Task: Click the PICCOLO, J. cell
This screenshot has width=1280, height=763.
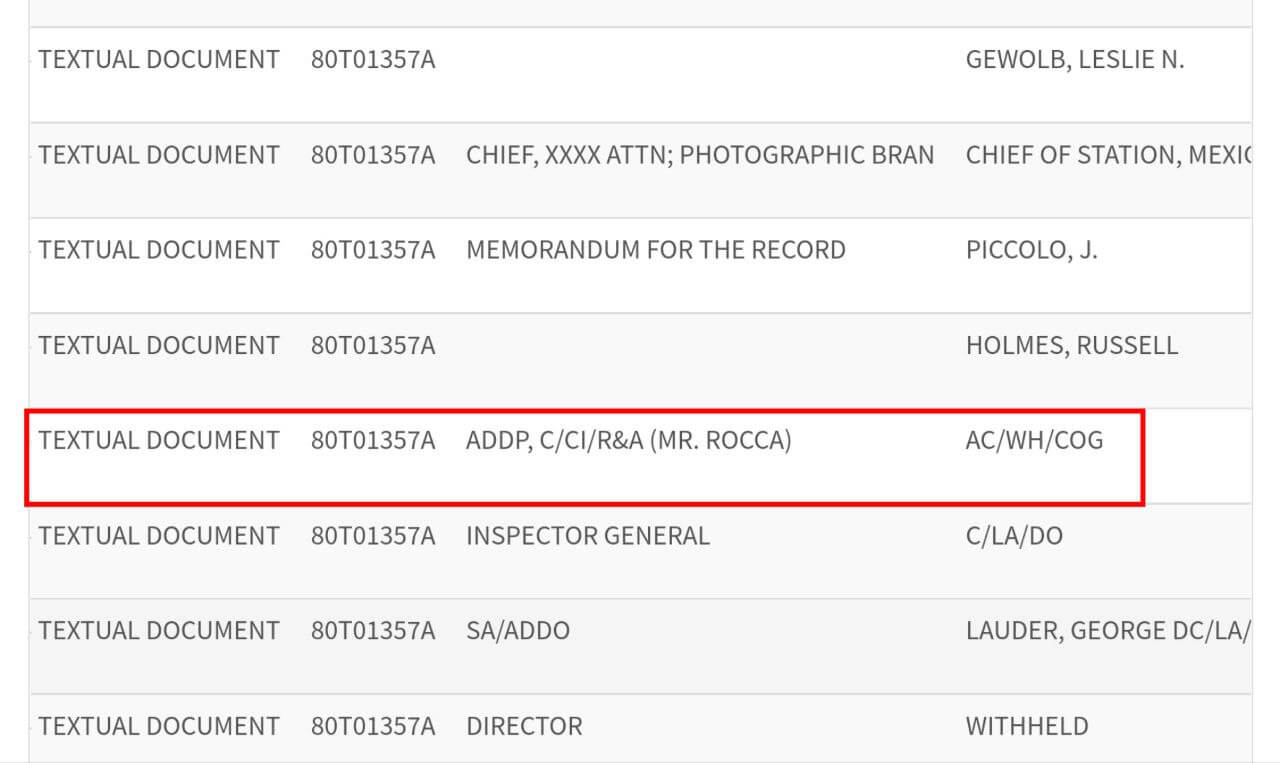Action: point(1031,250)
